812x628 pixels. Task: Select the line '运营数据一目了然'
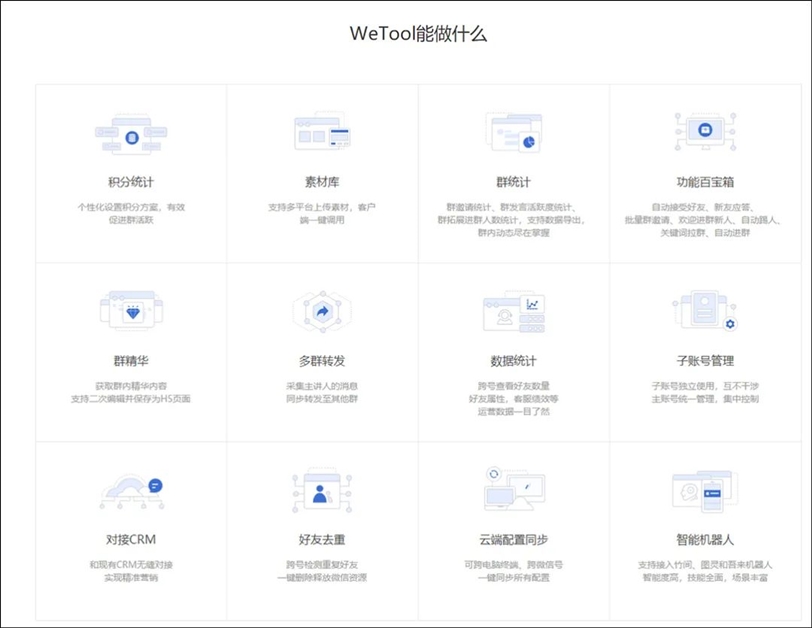[x=514, y=411]
